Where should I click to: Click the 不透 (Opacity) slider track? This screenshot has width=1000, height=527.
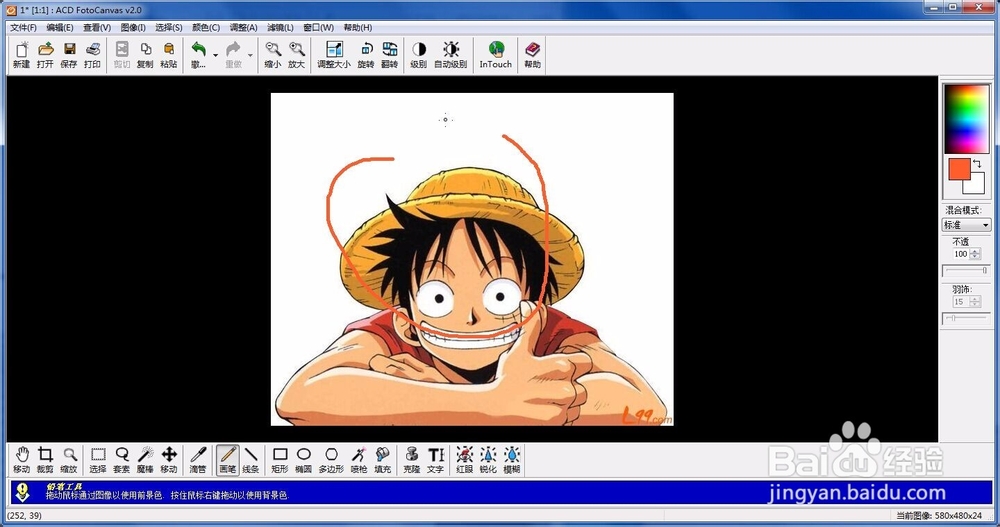pyautogui.click(x=966, y=271)
